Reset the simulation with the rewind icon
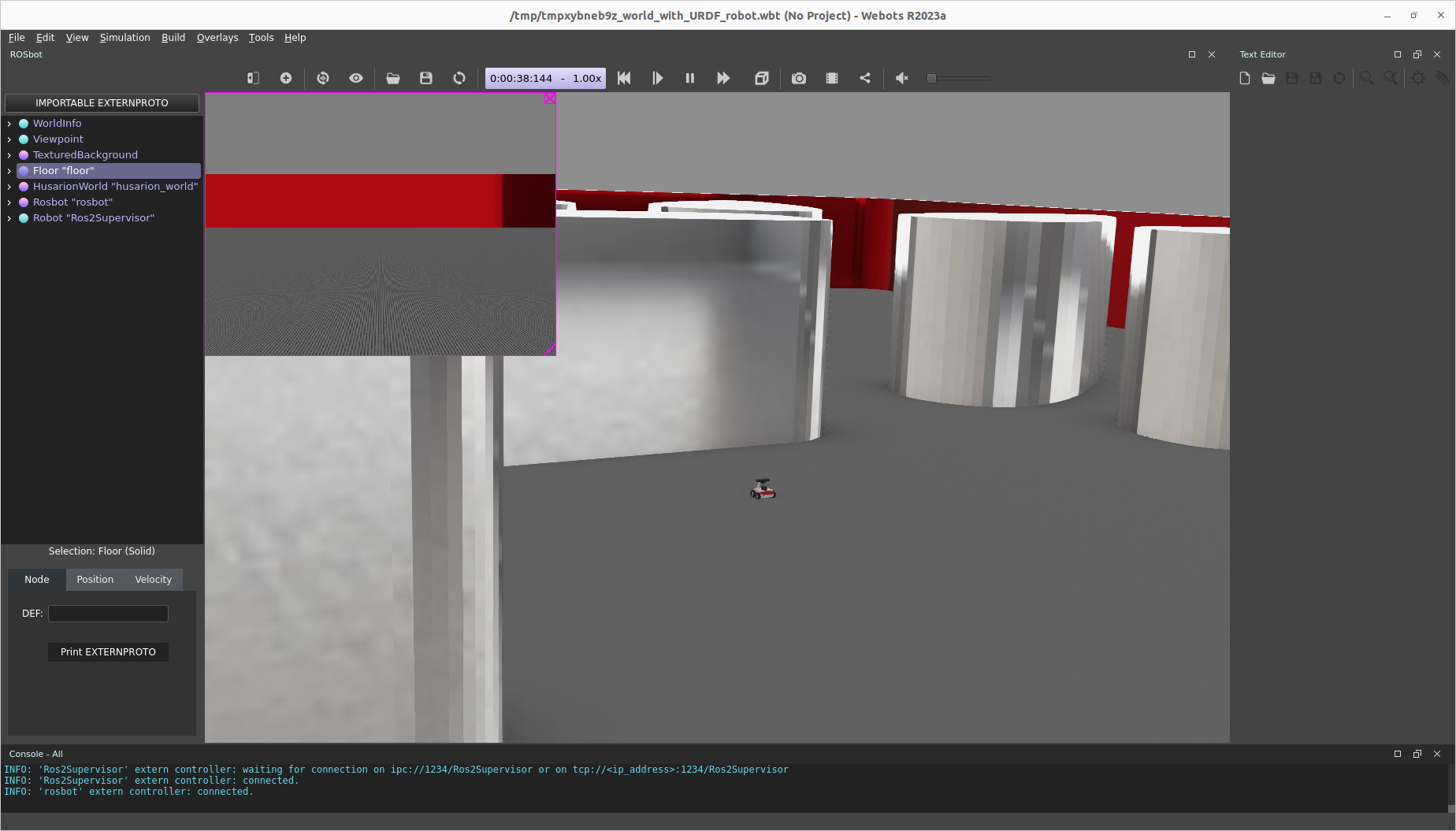 624,78
